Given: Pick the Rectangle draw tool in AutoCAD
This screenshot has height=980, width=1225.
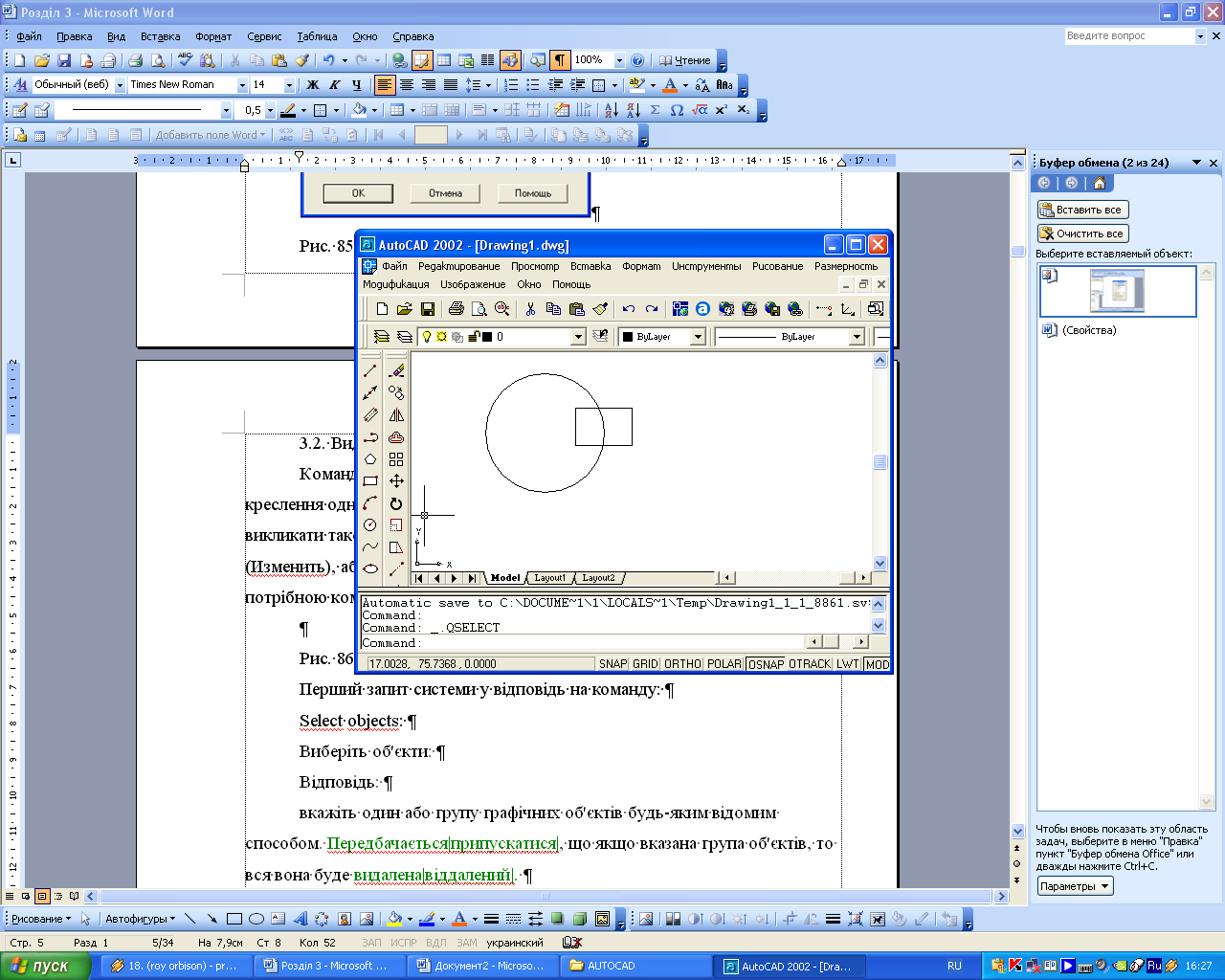Looking at the screenshot, I should coord(370,480).
